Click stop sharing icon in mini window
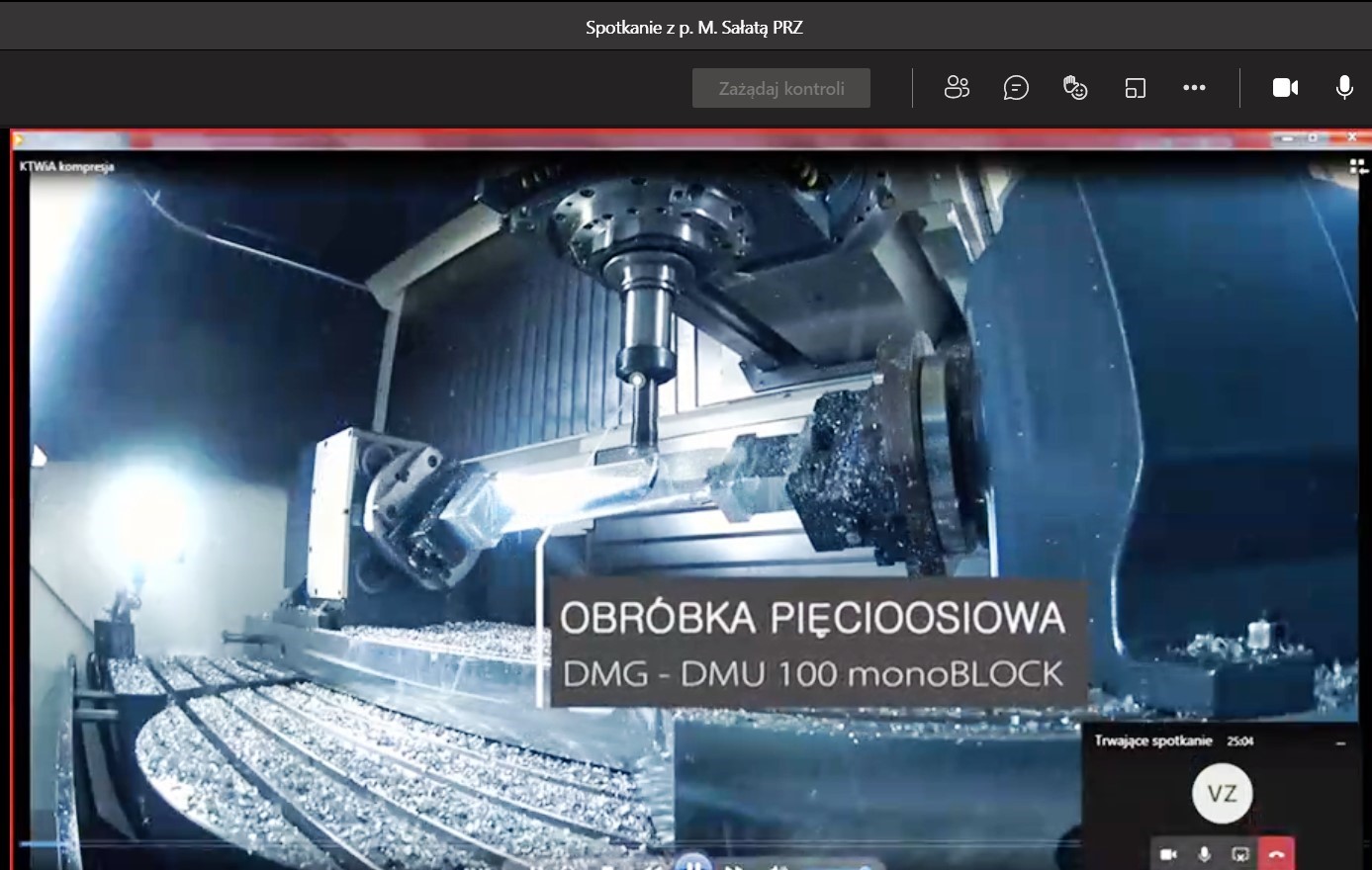 click(x=1240, y=854)
